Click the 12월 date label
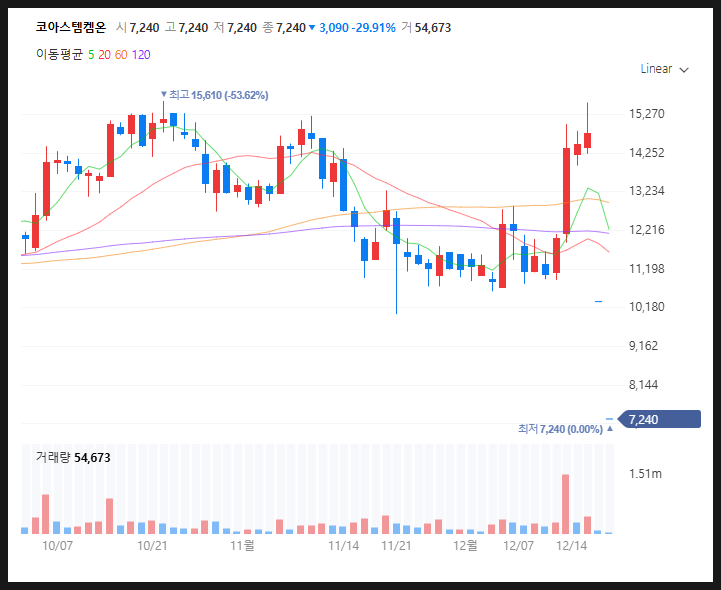The width and height of the screenshot is (721, 590). point(465,546)
